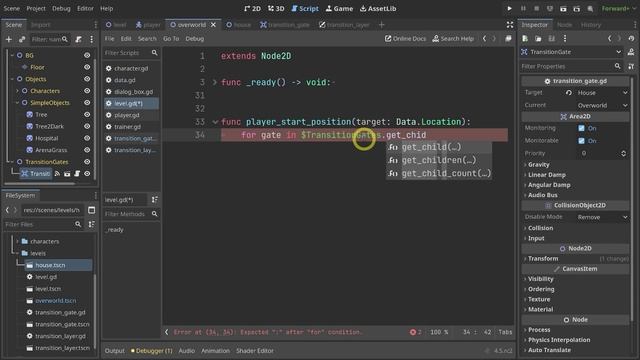Enable the Monitoring checkbox

tap(581, 128)
